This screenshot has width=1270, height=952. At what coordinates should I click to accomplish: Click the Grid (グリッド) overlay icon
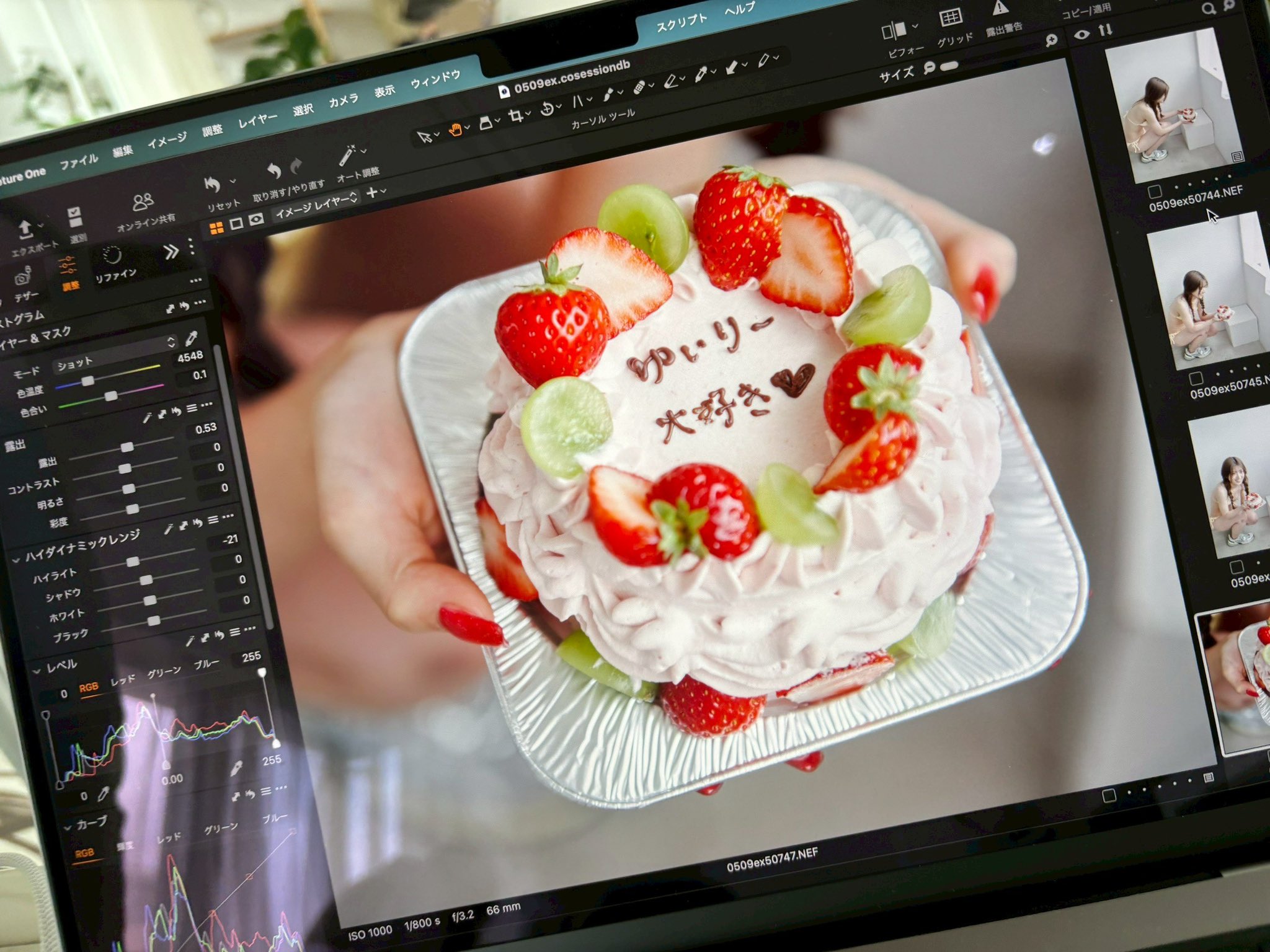coord(950,17)
